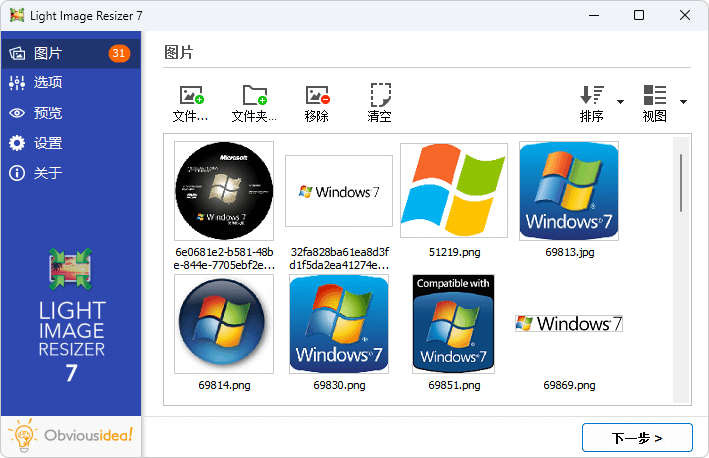Select the 69830.png thumbnail
The width and height of the screenshot is (709, 458).
click(x=339, y=324)
